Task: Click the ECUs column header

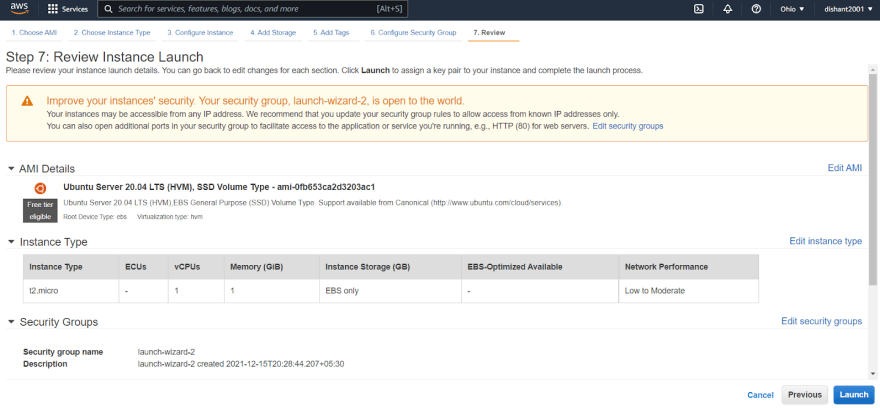Action: point(144,267)
